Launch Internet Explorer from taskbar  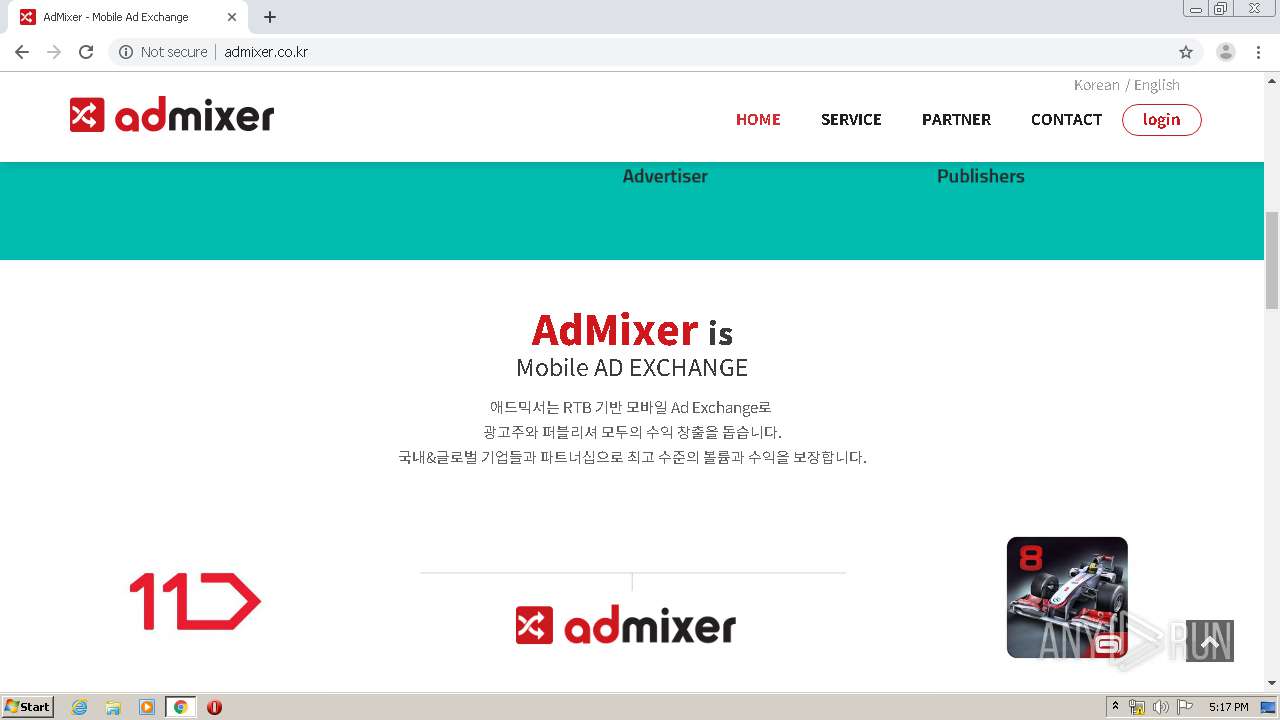coord(79,707)
